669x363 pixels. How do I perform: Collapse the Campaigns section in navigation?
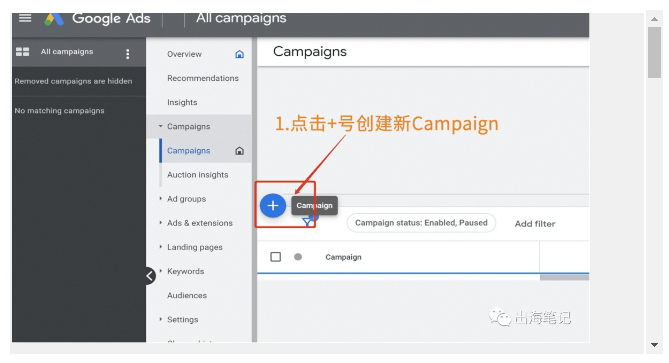point(160,126)
